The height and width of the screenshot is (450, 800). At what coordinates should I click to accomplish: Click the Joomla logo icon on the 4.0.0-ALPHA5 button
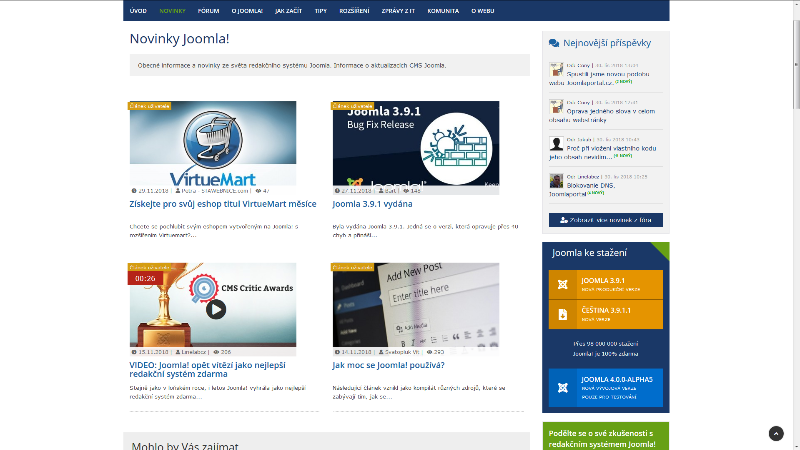[563, 388]
